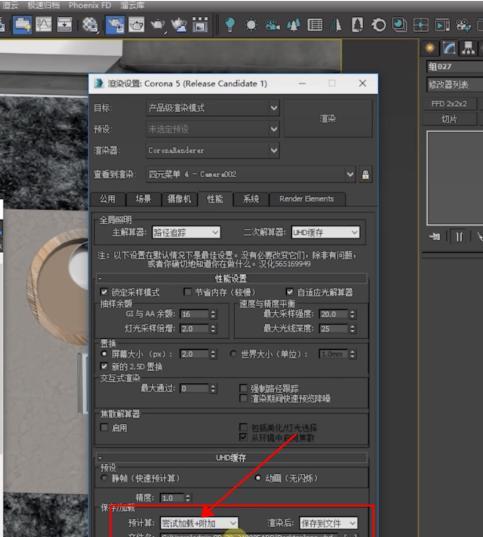Create a Corona camera with camera icon
The image size is (483, 537).
point(273,25)
